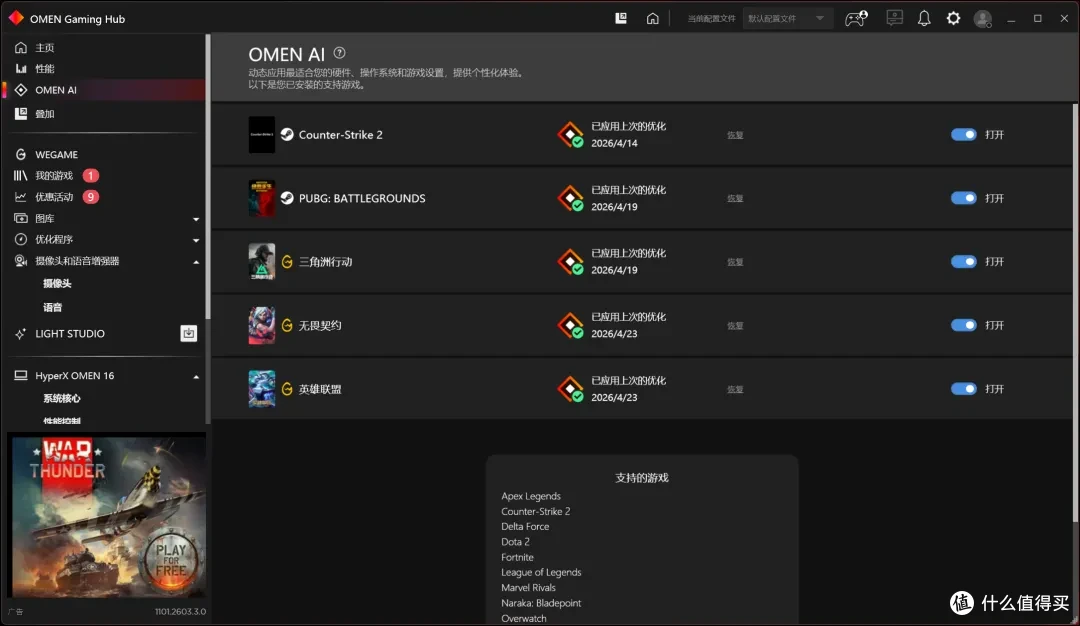
Task: Click "Apex Legends" in supported games list
Action: (530, 496)
